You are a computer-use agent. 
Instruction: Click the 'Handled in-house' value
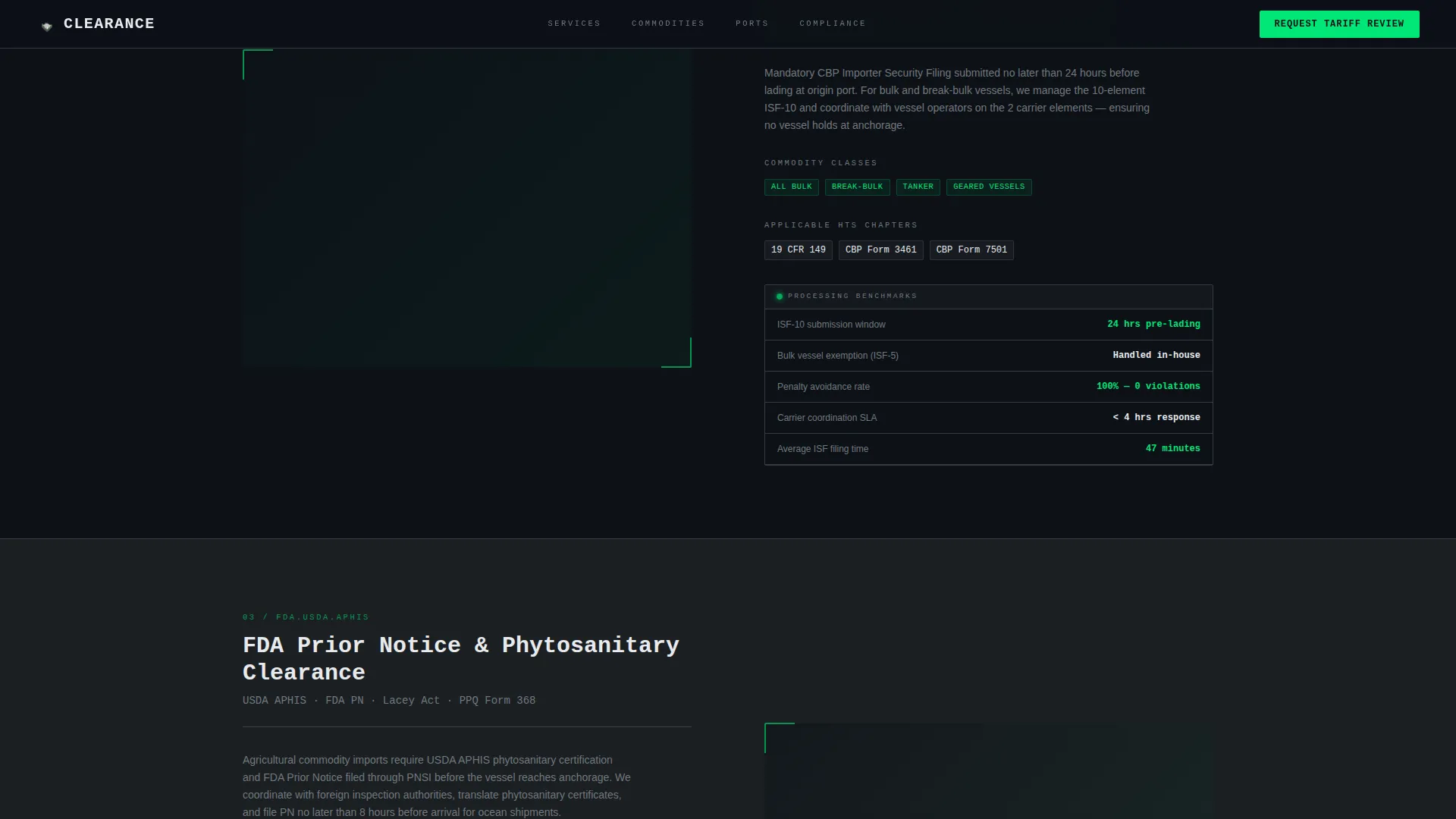pos(1156,356)
